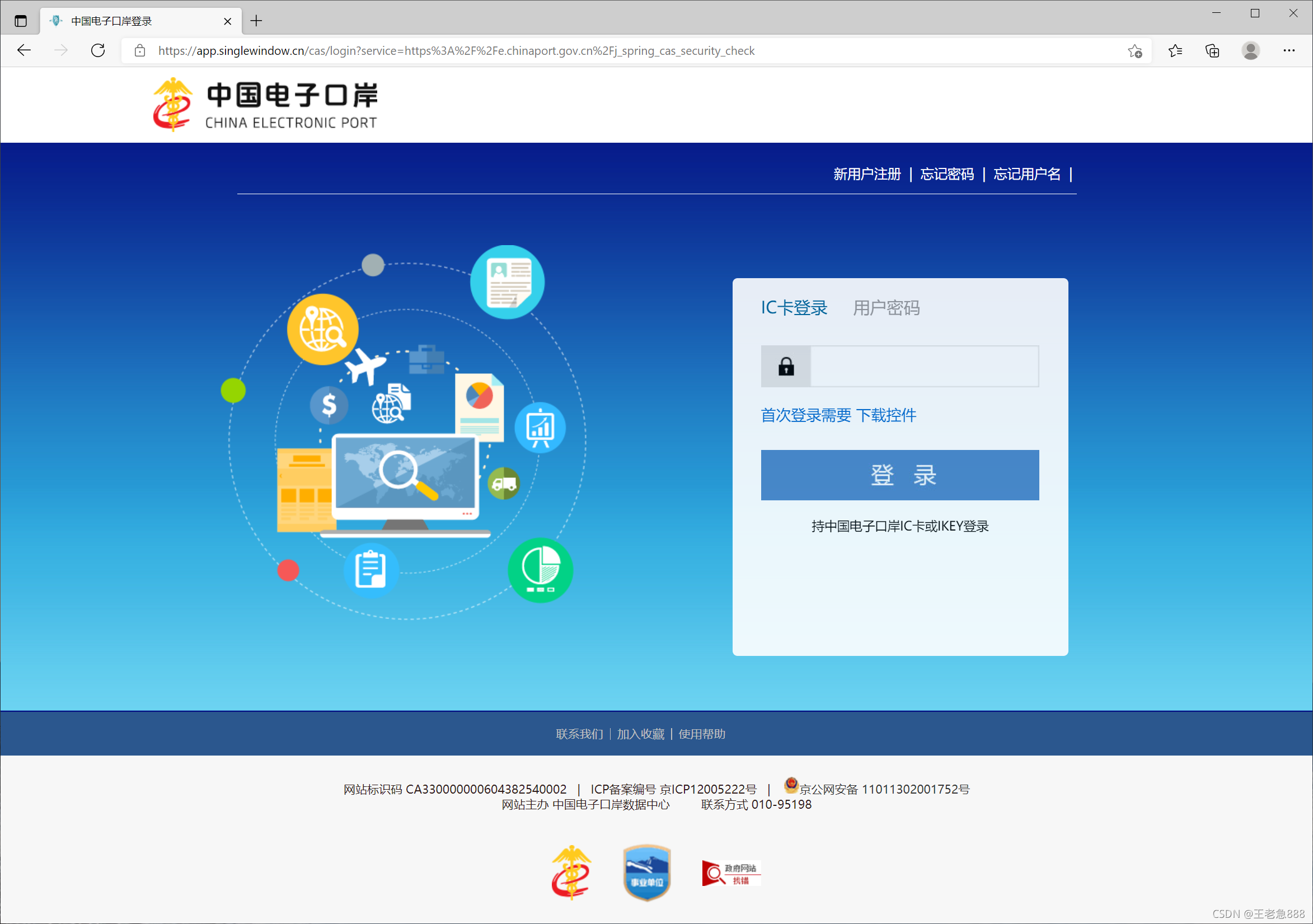This screenshot has height=924, width=1313.
Task: Click the browser refresh icon
Action: coord(98,51)
